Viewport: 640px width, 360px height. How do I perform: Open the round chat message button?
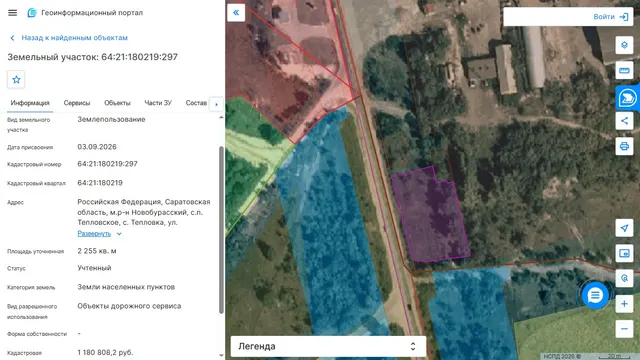click(595, 295)
